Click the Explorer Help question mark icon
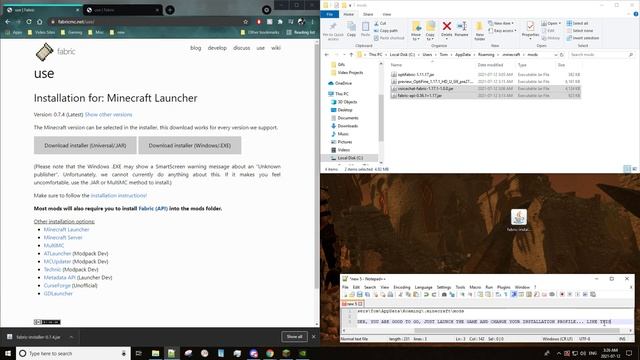The image size is (640, 360). point(636,14)
